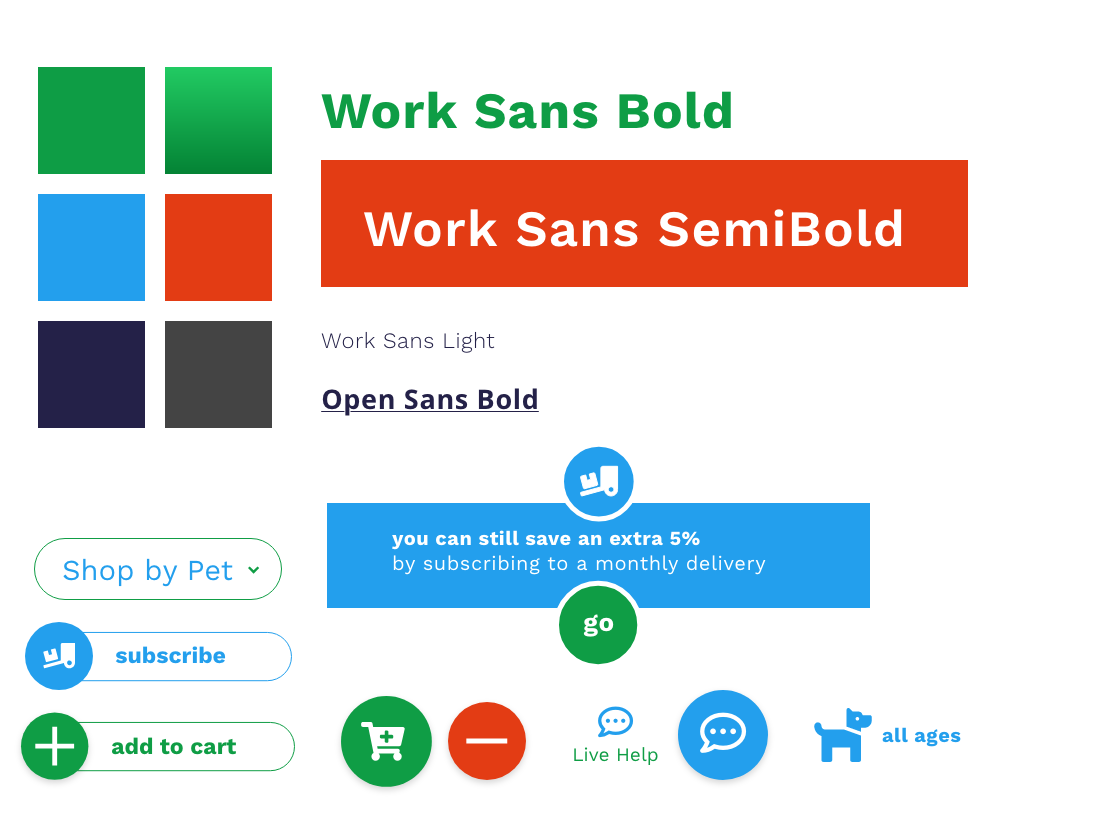Click the chevron arrow beside Shop by Pet
The width and height of the screenshot is (1112, 834).
254,569
